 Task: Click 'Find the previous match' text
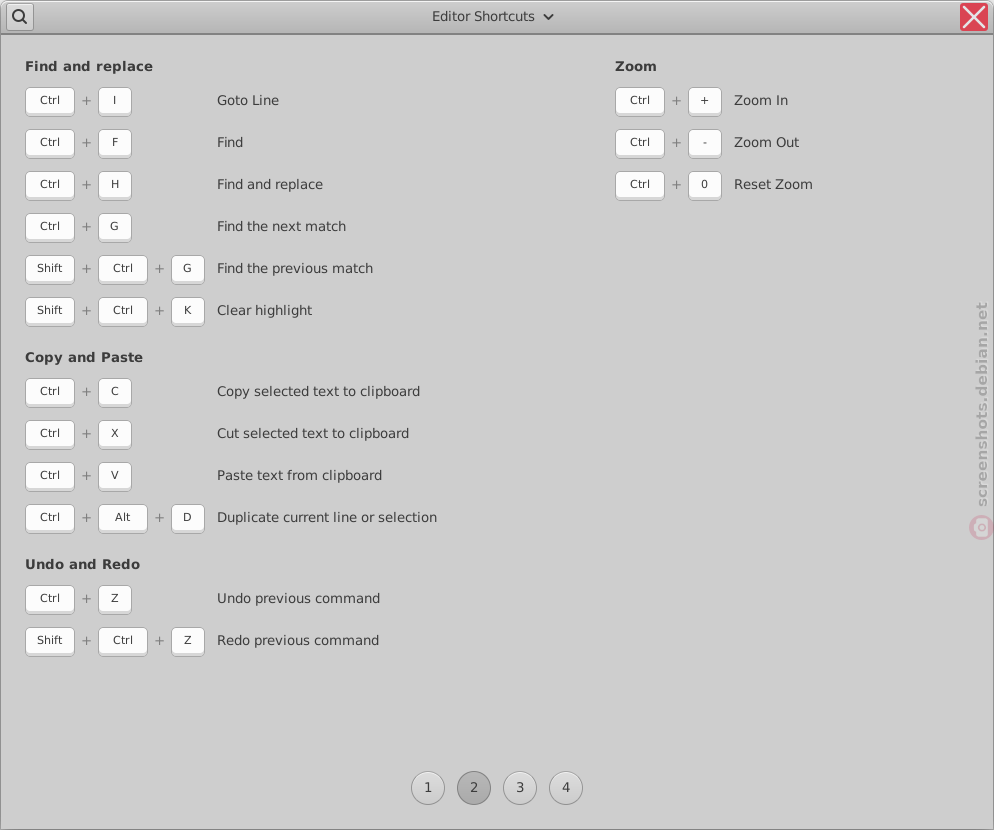tap(295, 268)
